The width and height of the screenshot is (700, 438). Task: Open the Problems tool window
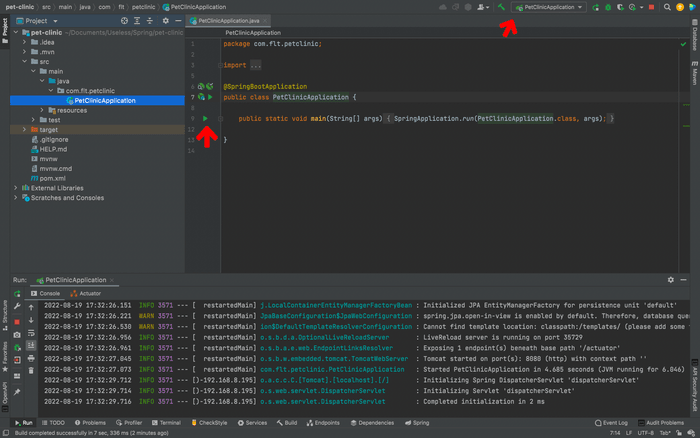click(90, 423)
